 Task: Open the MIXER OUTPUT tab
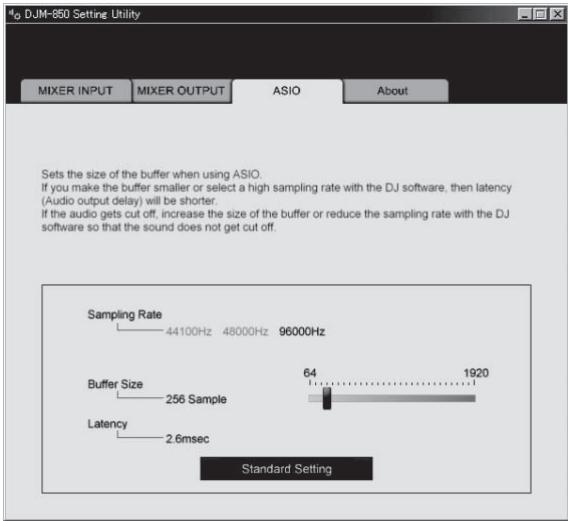tap(181, 91)
